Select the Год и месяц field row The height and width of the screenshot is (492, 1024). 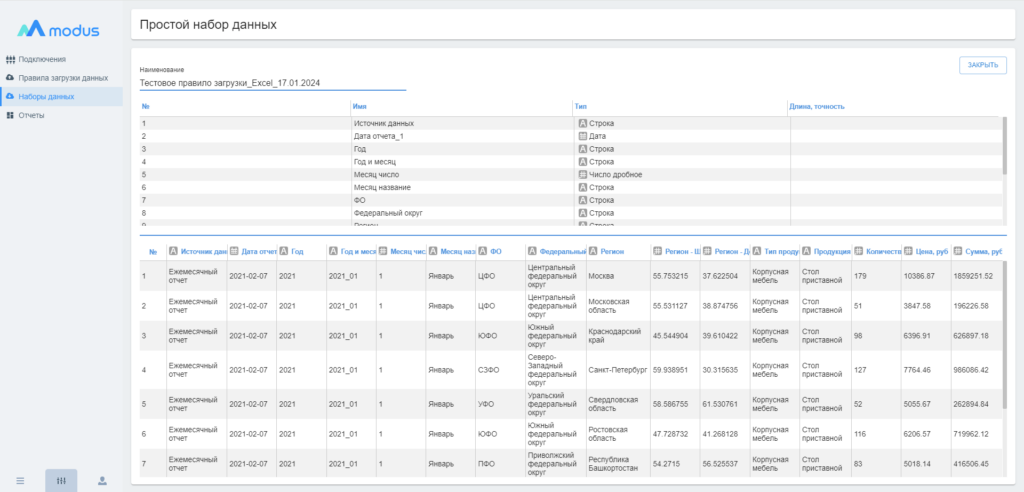pos(569,161)
